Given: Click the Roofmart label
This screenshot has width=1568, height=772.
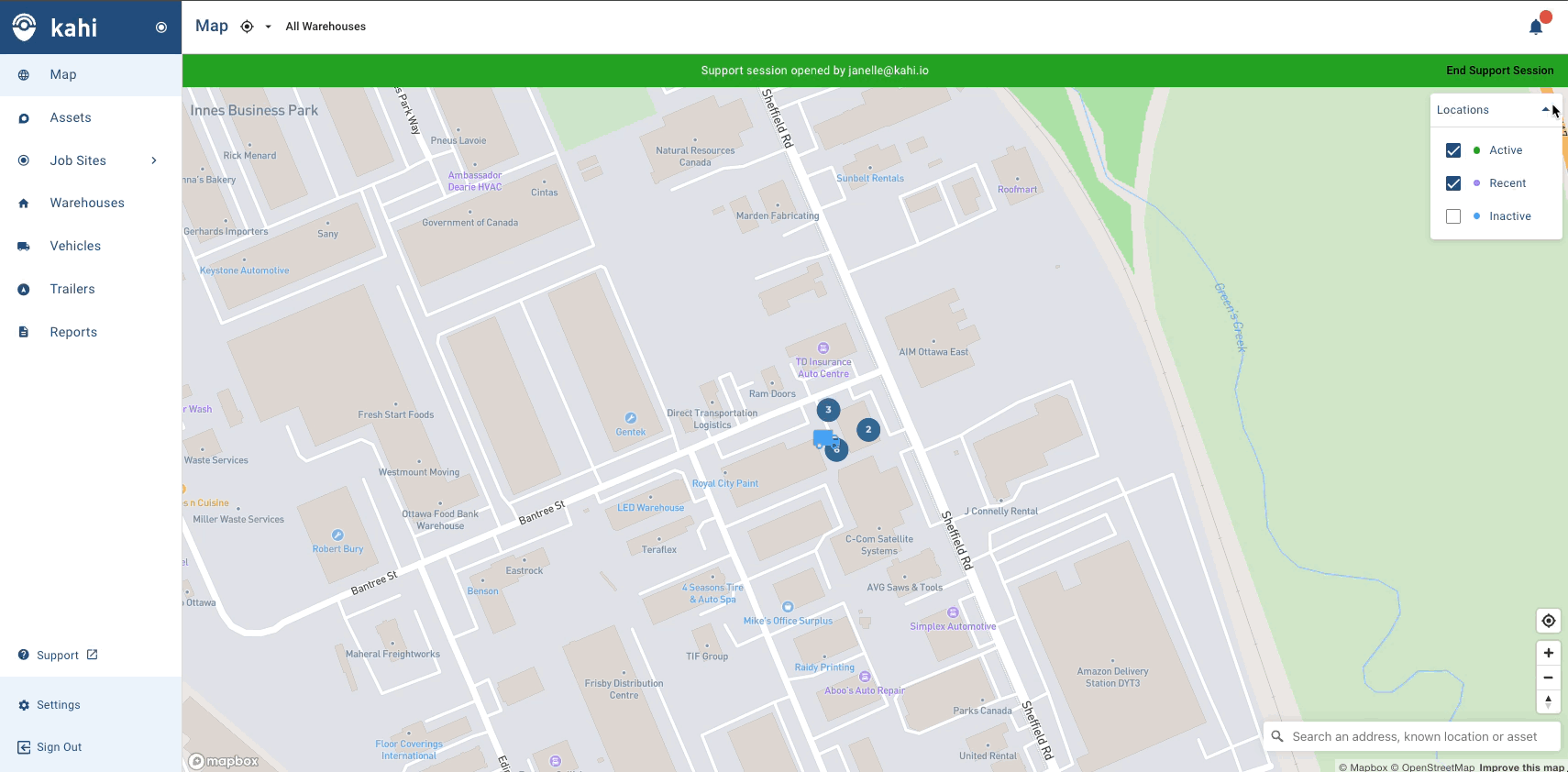Looking at the screenshot, I should [1018, 190].
